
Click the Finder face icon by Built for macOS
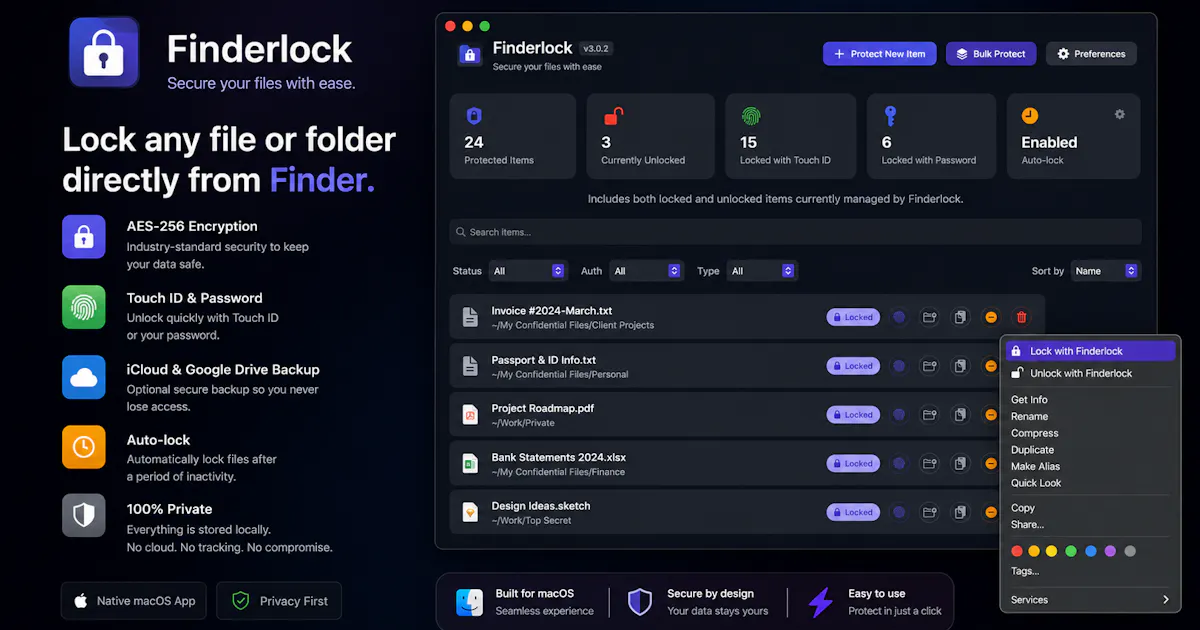tap(470, 602)
